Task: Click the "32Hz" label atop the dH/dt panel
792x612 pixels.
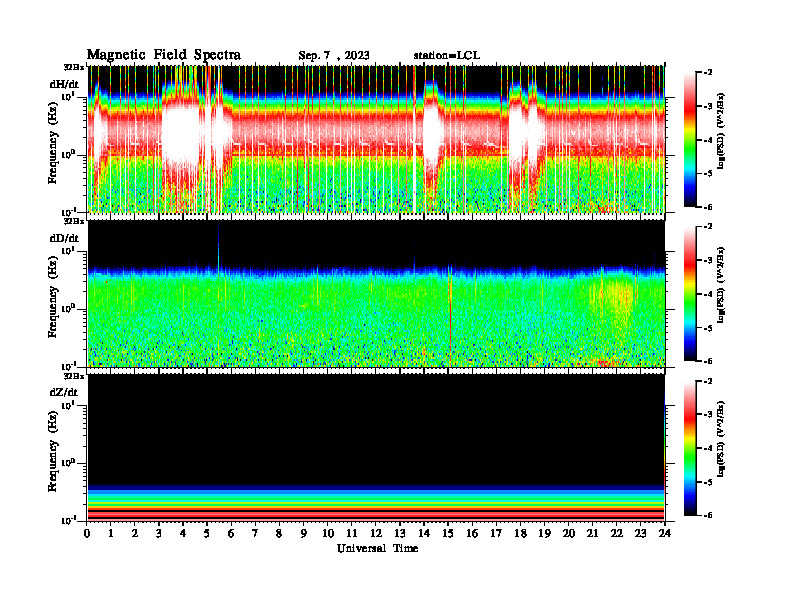Action: pos(73,67)
